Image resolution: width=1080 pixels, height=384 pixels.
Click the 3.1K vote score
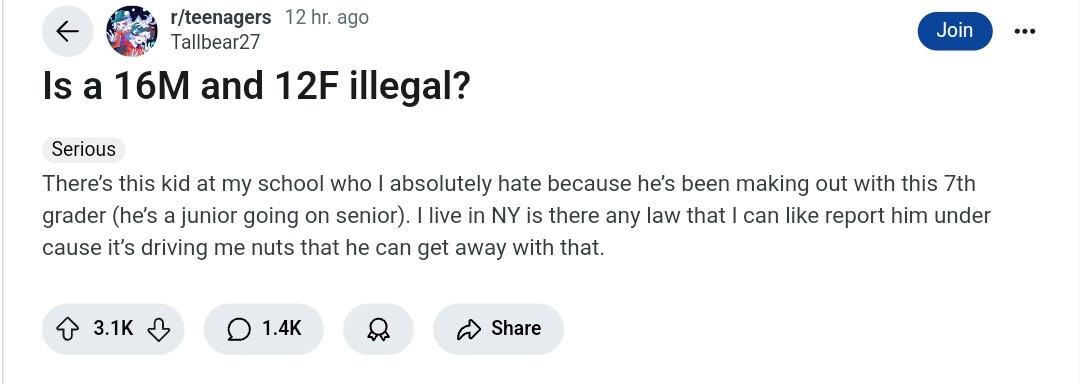113,328
